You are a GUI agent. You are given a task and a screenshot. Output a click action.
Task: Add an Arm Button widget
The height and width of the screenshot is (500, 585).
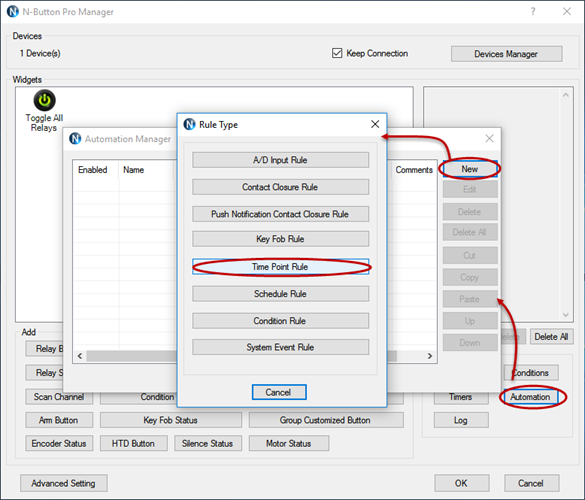[59, 420]
